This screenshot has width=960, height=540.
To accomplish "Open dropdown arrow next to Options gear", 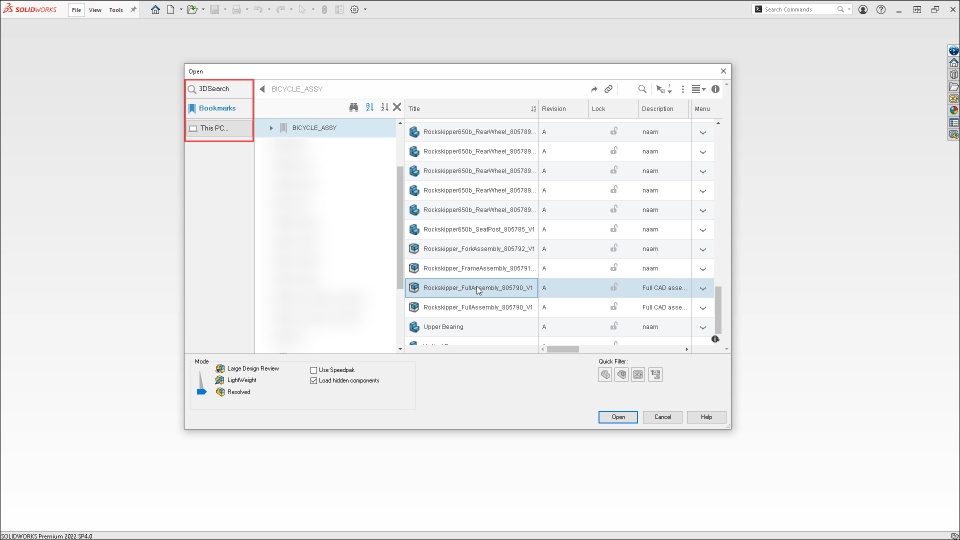I will pos(366,9).
